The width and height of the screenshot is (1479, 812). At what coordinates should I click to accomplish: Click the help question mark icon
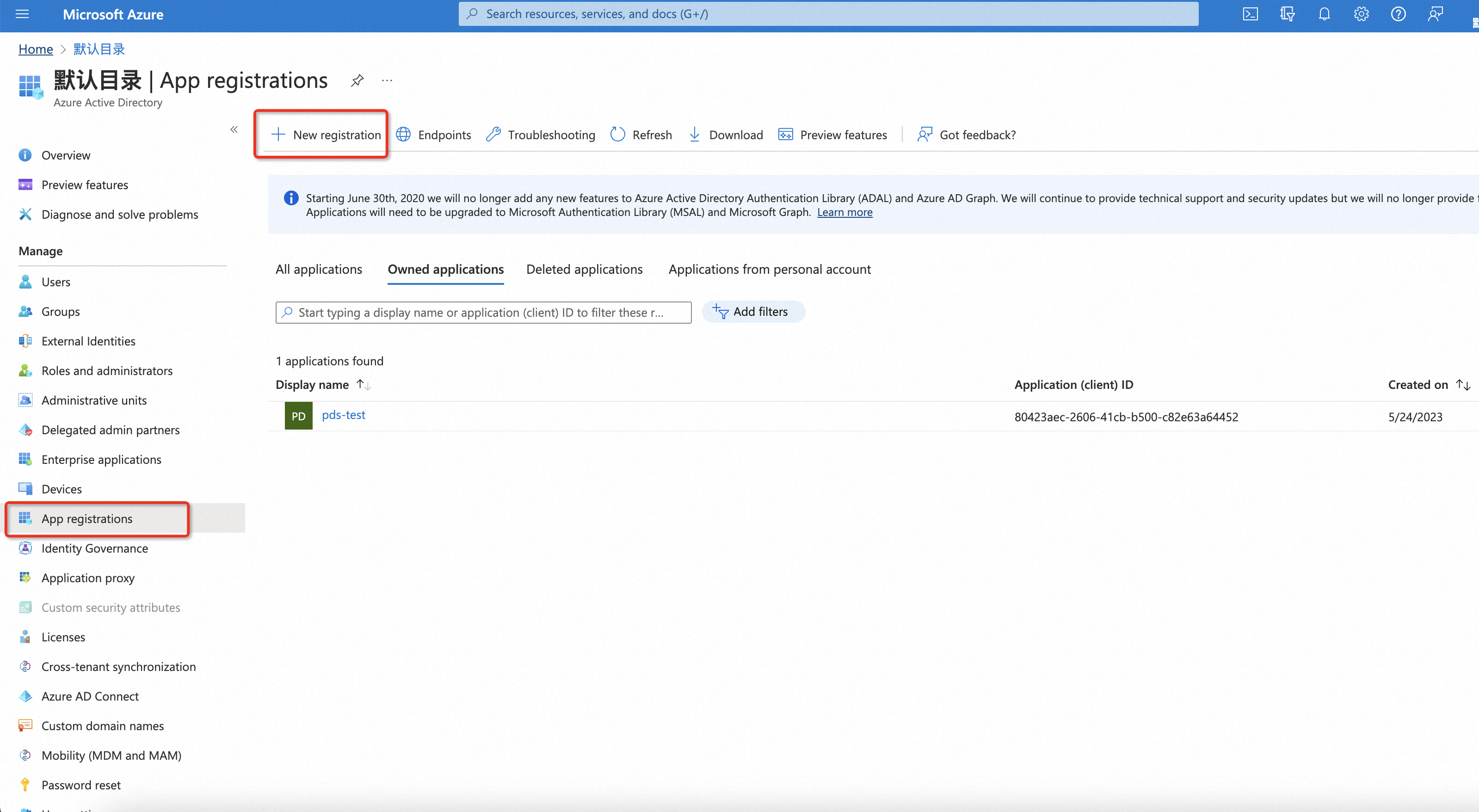click(1398, 14)
